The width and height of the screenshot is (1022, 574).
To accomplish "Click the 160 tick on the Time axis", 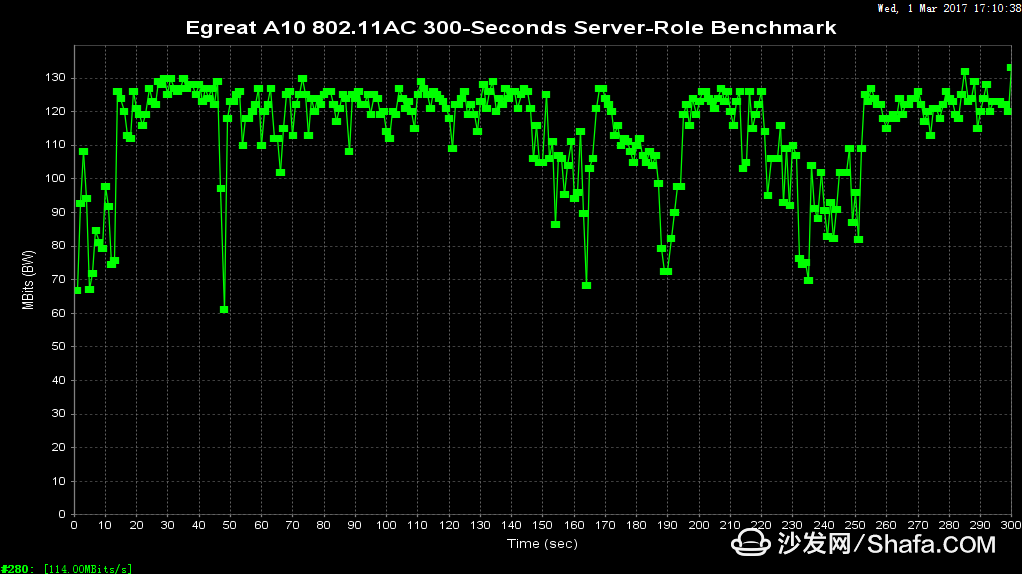I will pos(574,525).
